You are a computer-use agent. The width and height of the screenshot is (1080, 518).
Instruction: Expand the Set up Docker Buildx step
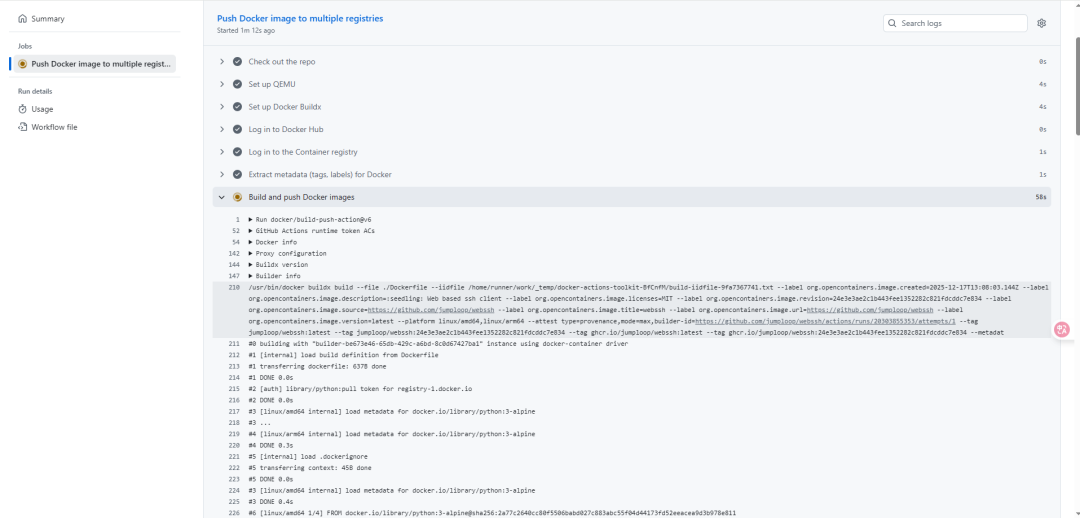pos(222,107)
